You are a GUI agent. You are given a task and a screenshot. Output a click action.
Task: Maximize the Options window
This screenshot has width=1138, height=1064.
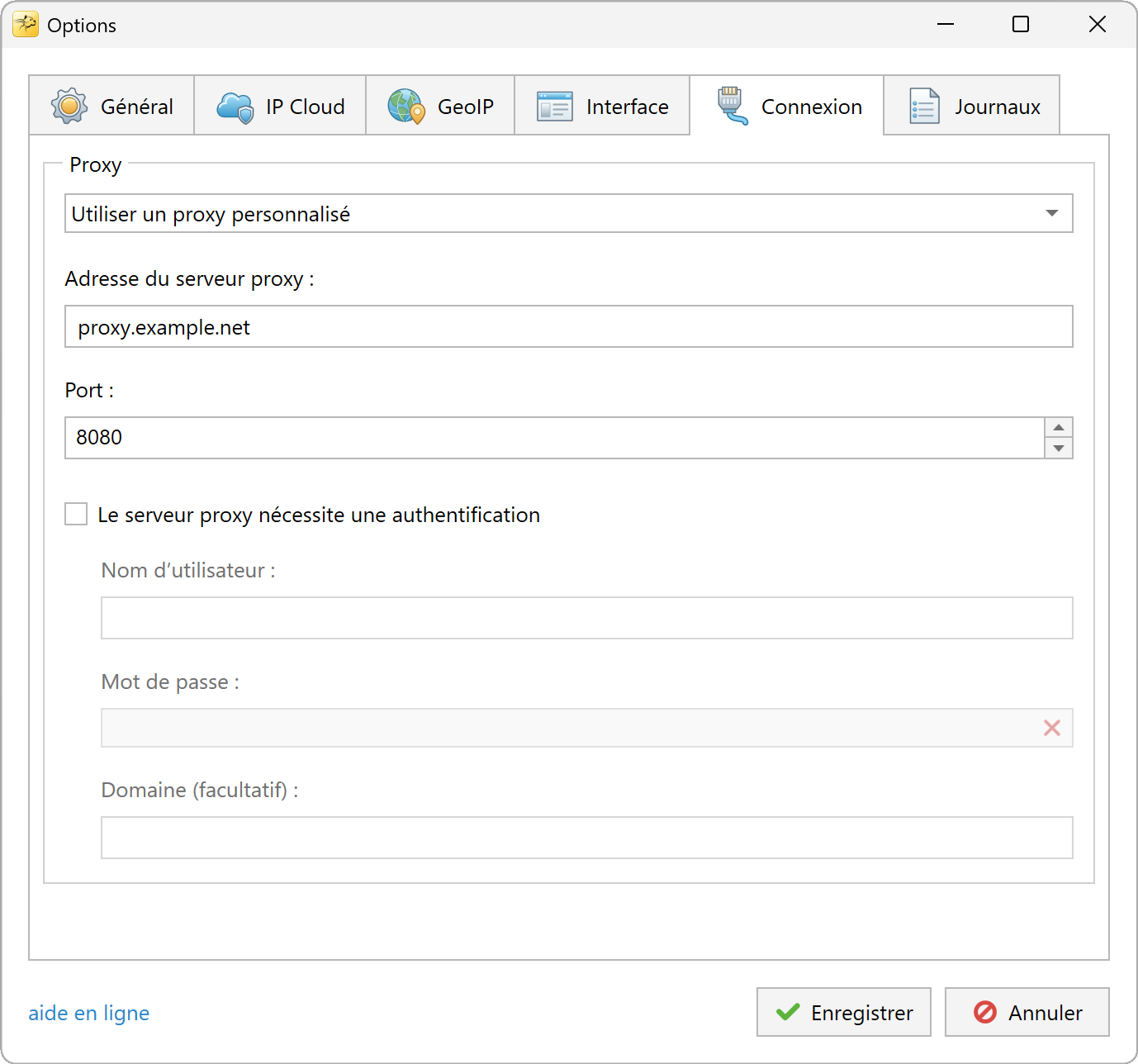click(1021, 24)
